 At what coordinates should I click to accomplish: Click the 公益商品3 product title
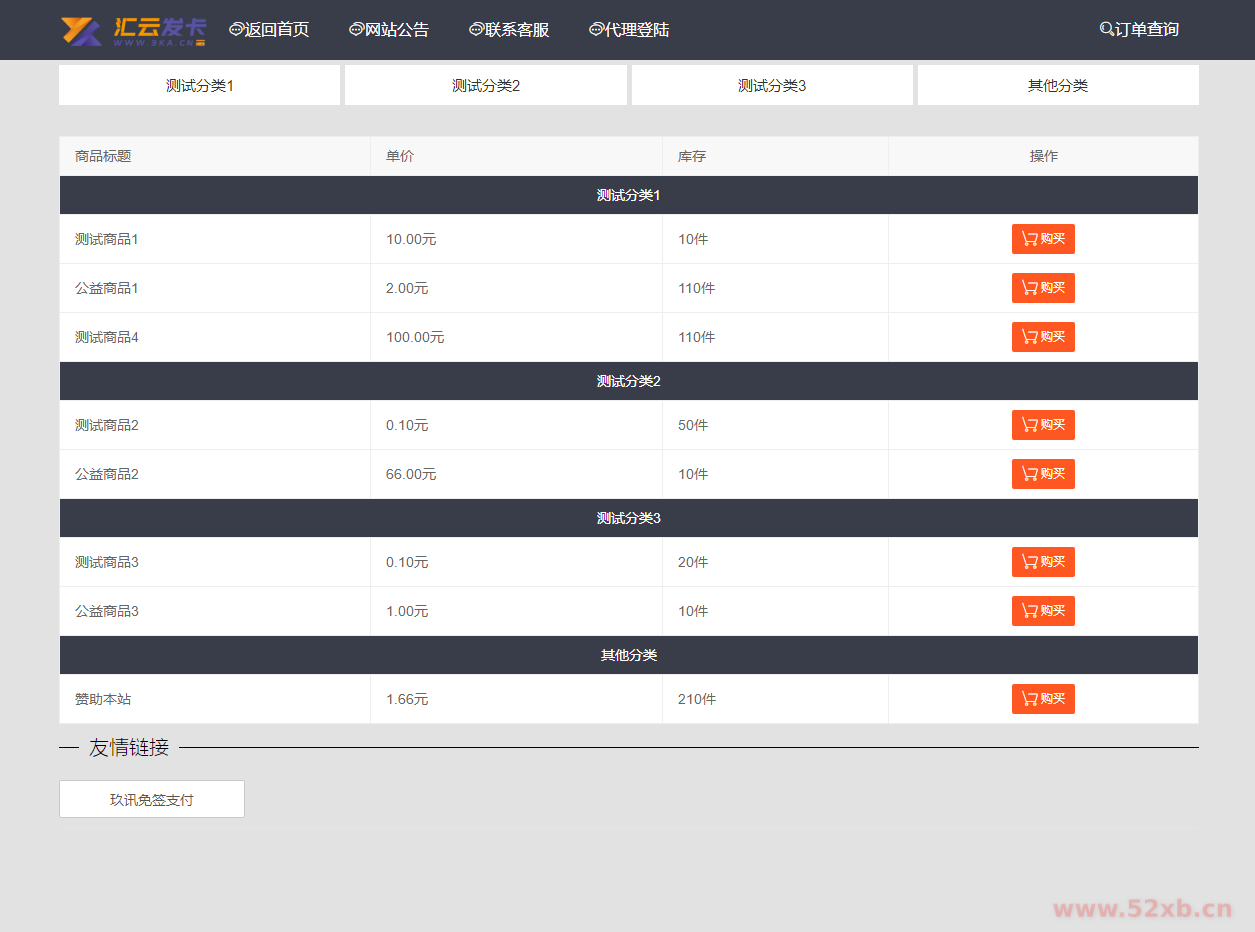tap(107, 611)
